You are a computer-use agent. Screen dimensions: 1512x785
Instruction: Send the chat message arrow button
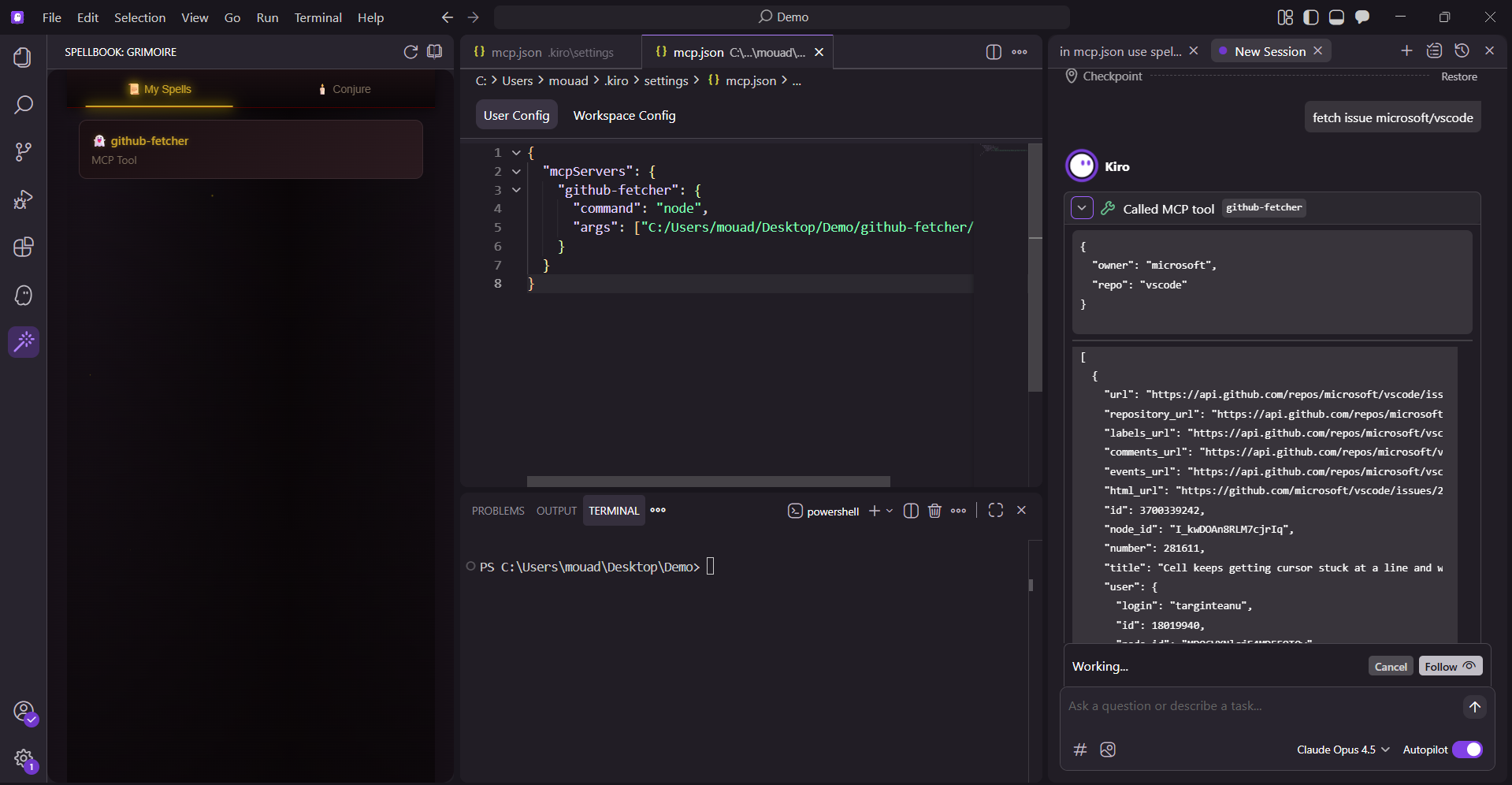(x=1474, y=707)
